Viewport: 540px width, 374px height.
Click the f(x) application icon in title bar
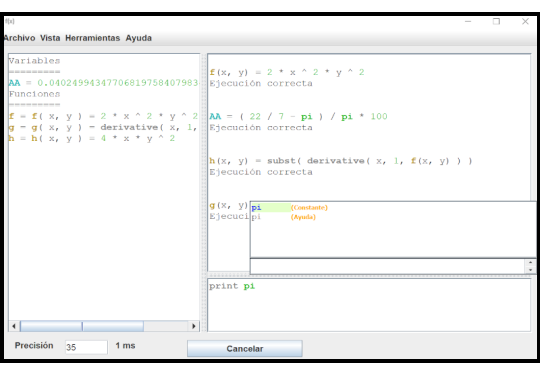coord(10,21)
